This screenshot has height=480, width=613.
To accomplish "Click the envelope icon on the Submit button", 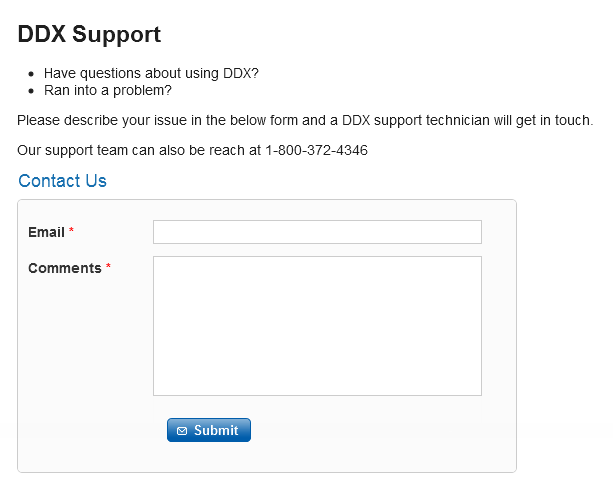I will [x=182, y=431].
